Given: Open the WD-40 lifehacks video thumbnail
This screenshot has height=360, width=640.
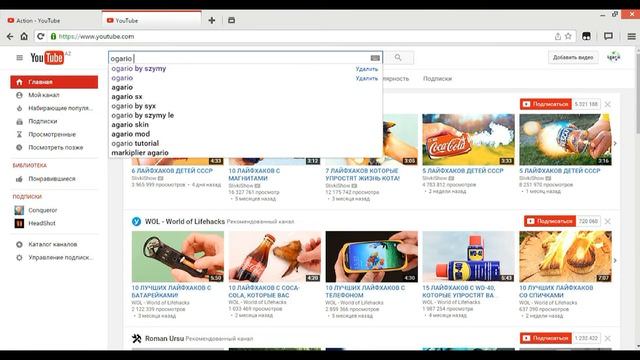Looking at the screenshot, I should [x=468, y=256].
